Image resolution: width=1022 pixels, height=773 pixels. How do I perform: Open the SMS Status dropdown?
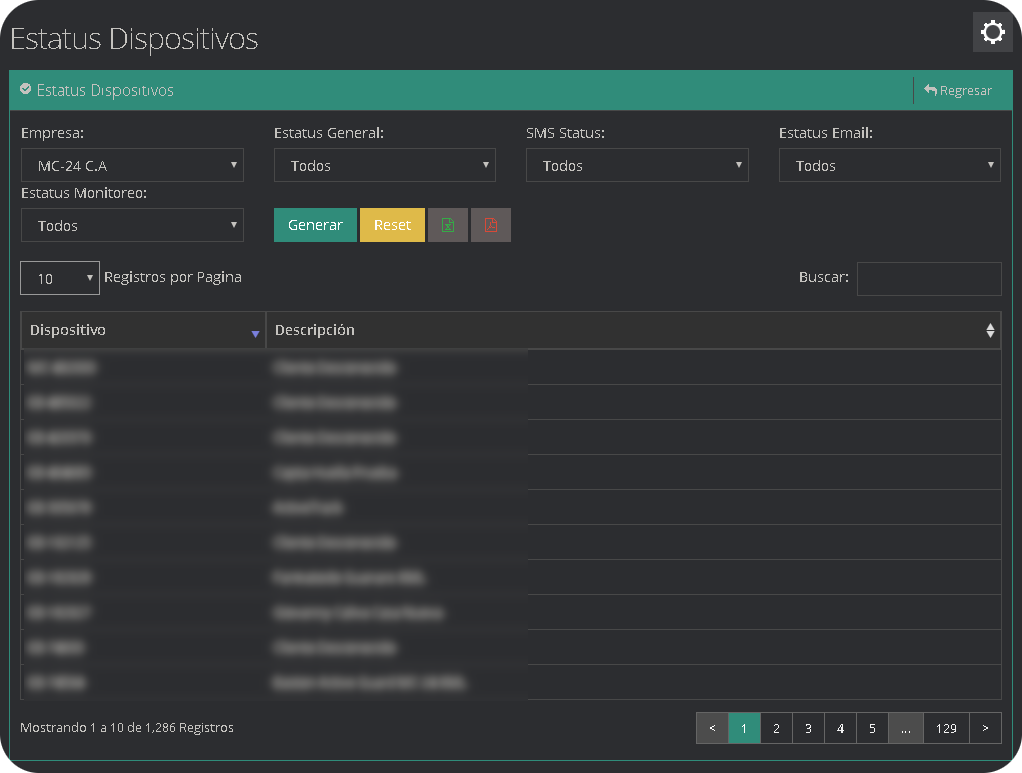click(x=637, y=166)
